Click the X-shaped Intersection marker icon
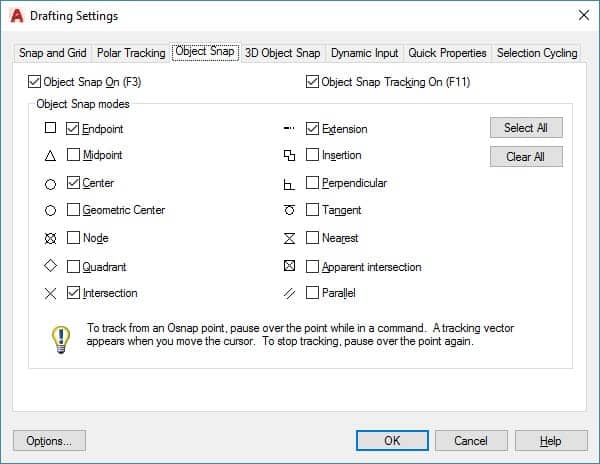 (x=50, y=293)
